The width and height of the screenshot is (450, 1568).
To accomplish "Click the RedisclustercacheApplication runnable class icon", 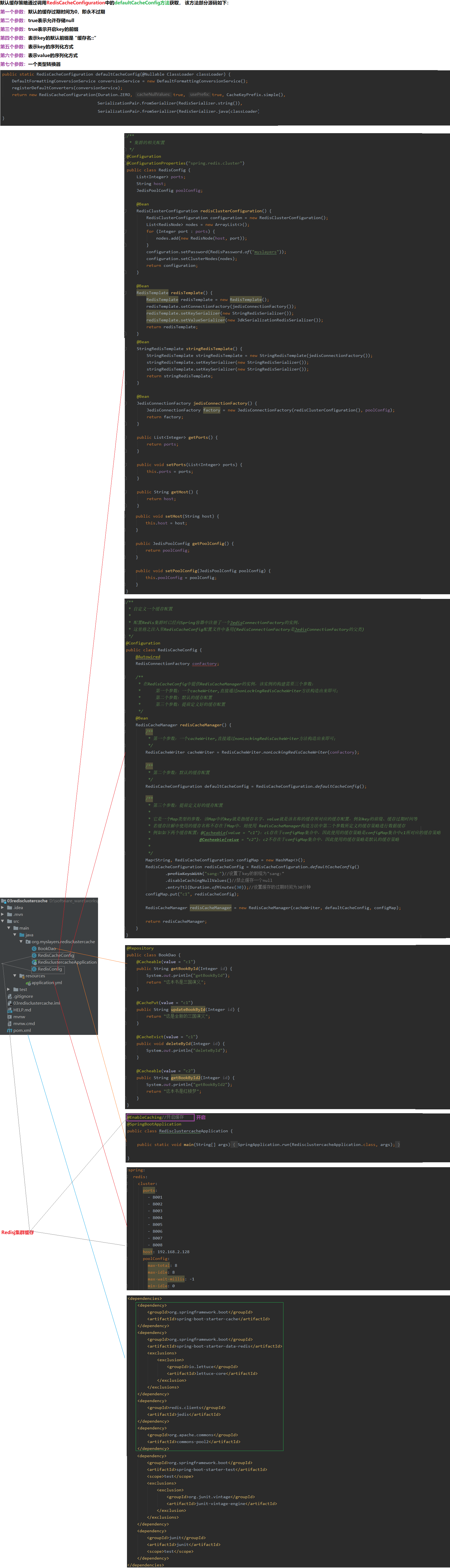I will [34, 962].
